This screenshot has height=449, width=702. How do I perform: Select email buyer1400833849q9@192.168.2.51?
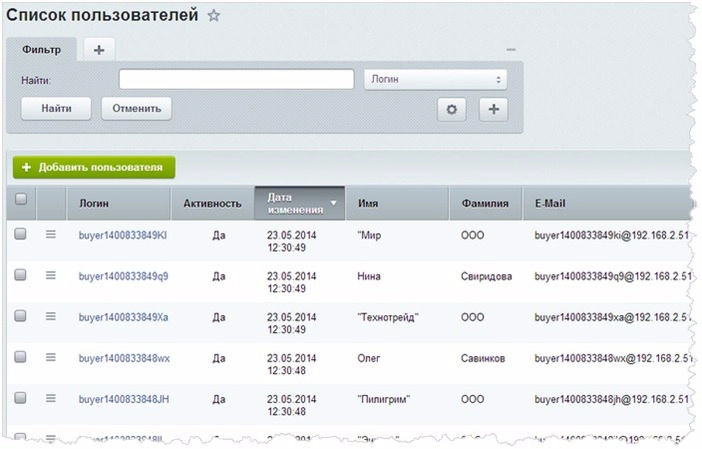[x=613, y=276]
